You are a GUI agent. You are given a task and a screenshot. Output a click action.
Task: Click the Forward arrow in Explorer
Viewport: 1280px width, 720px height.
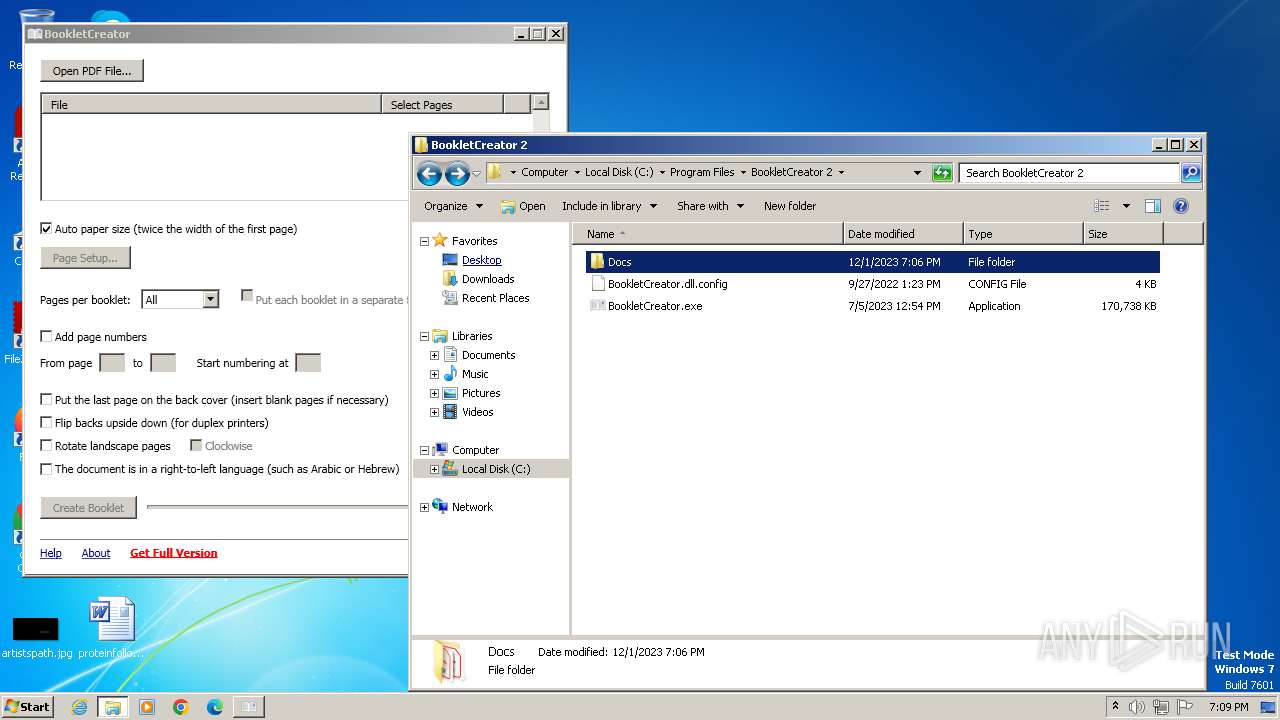(x=457, y=173)
